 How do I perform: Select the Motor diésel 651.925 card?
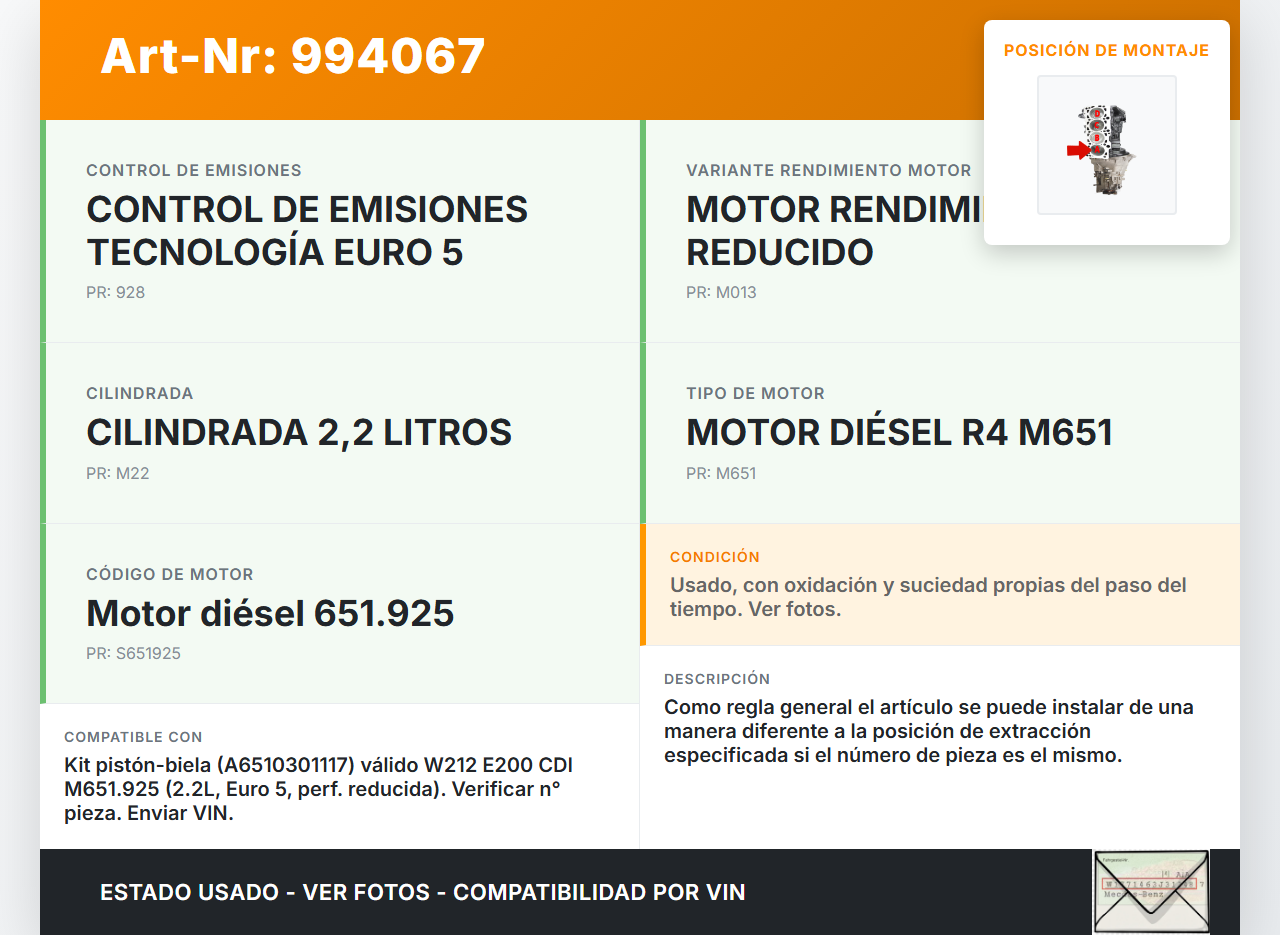click(340, 612)
